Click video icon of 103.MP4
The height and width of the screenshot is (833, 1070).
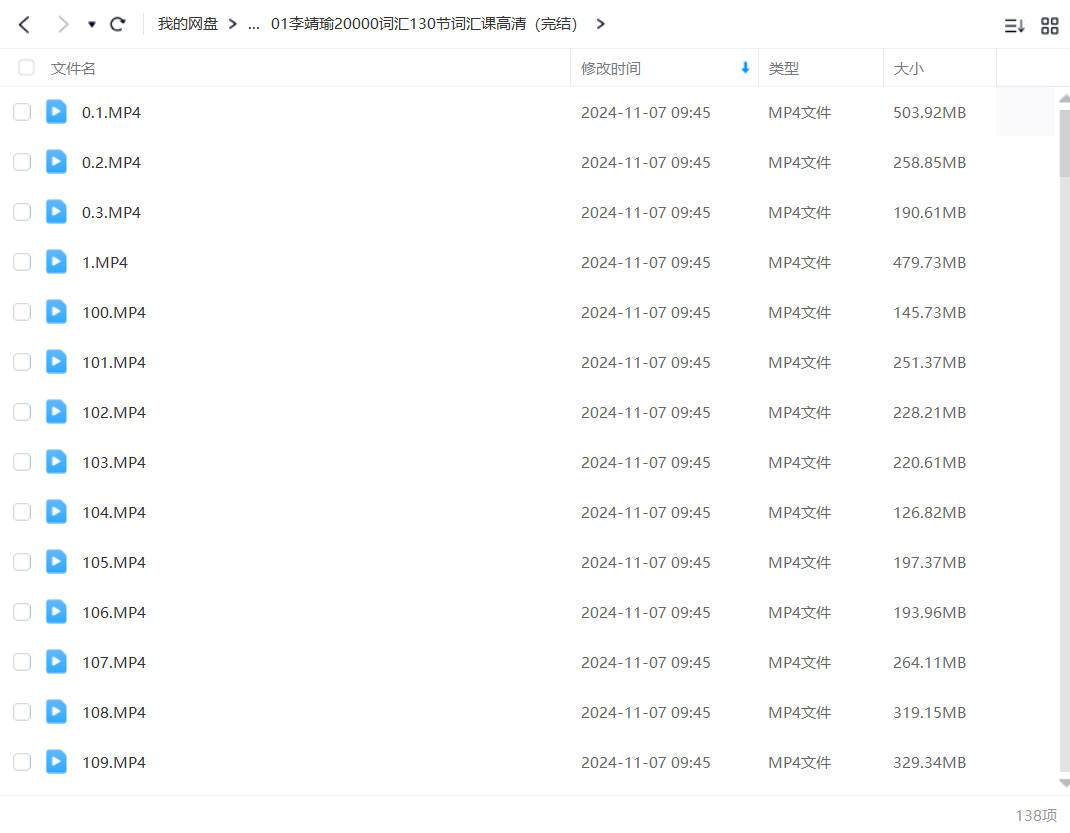(57, 462)
